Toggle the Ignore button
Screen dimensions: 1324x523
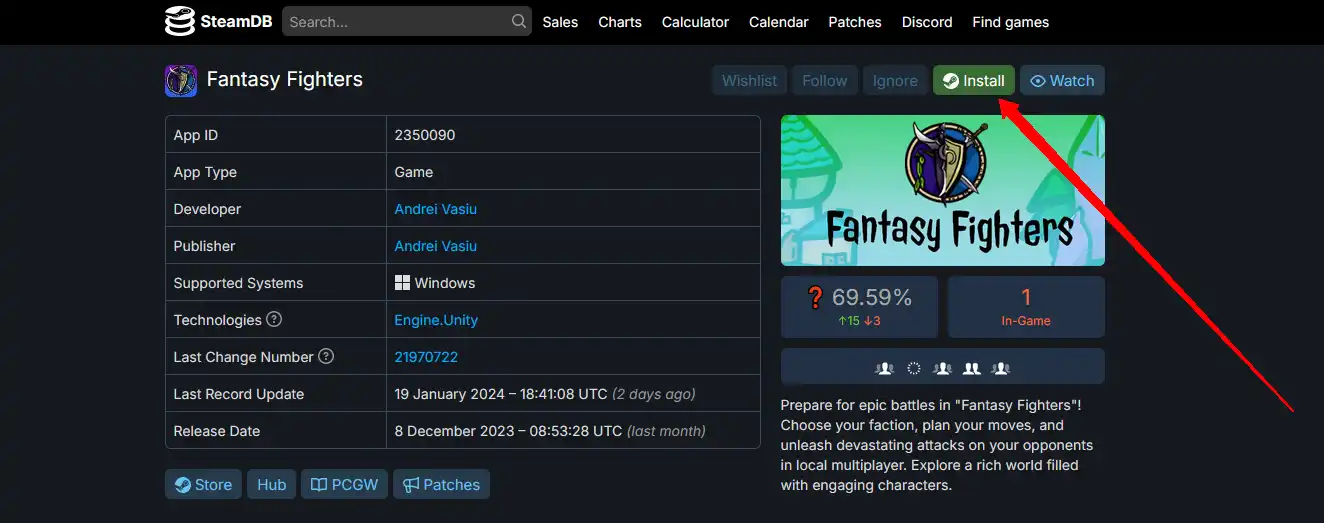click(x=895, y=81)
